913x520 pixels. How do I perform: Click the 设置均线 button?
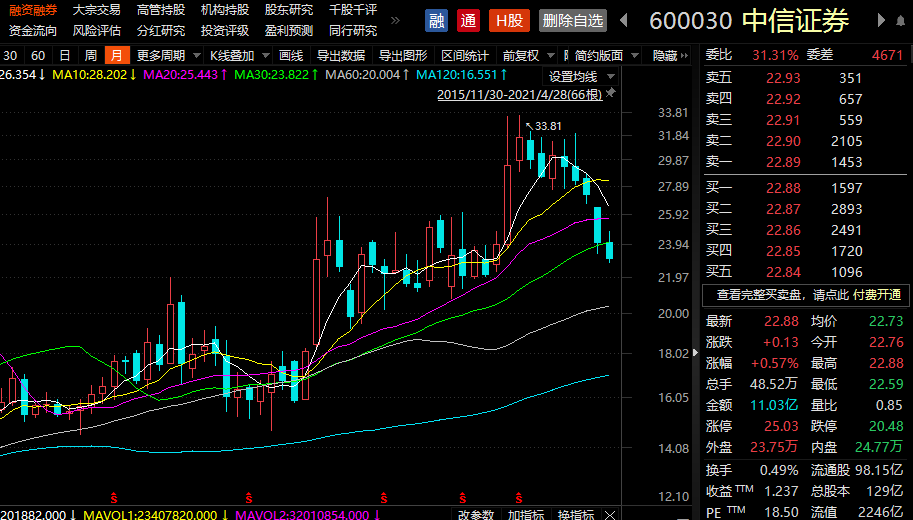click(574, 76)
